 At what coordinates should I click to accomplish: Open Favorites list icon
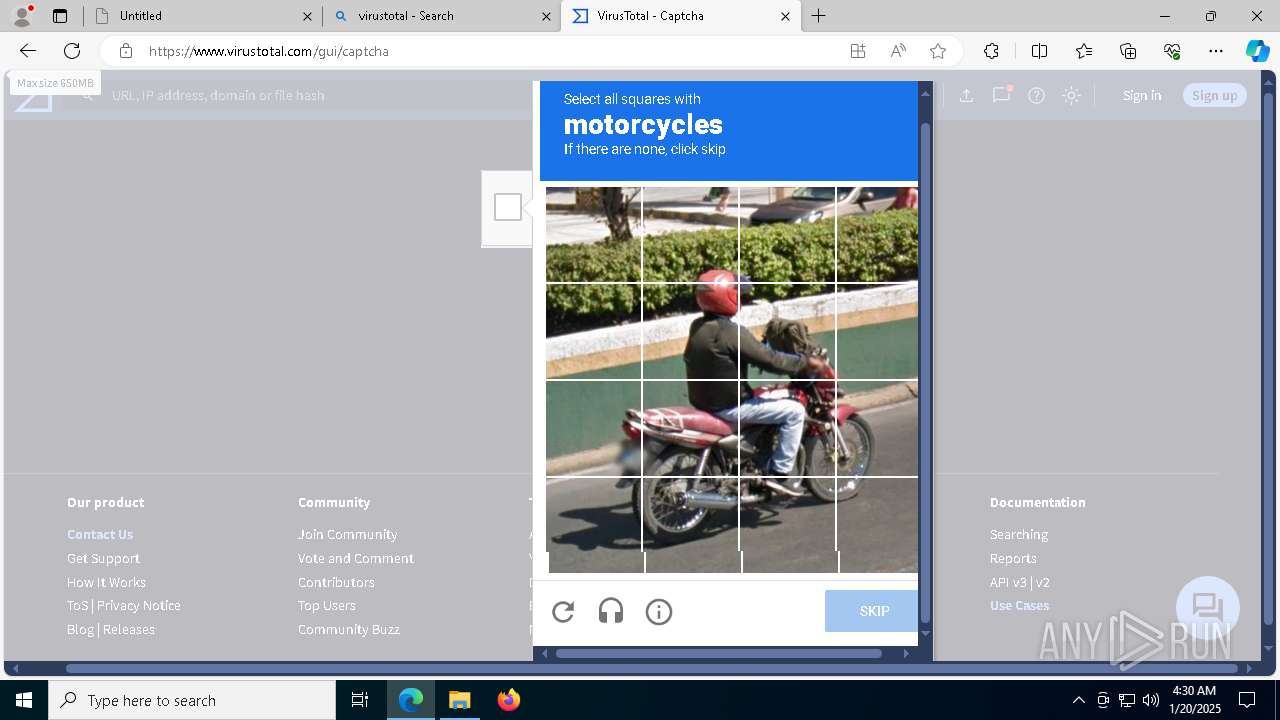[1084, 51]
